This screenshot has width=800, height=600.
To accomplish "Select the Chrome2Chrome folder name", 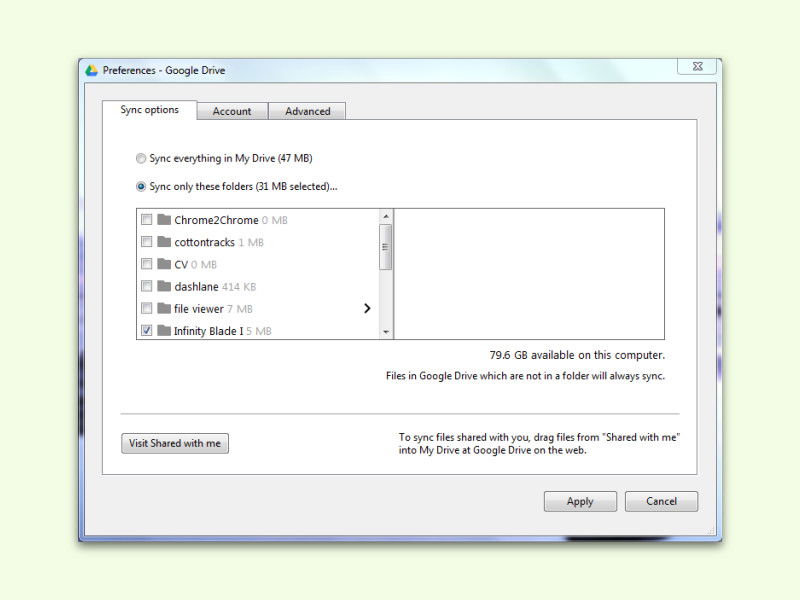I will pos(216,220).
